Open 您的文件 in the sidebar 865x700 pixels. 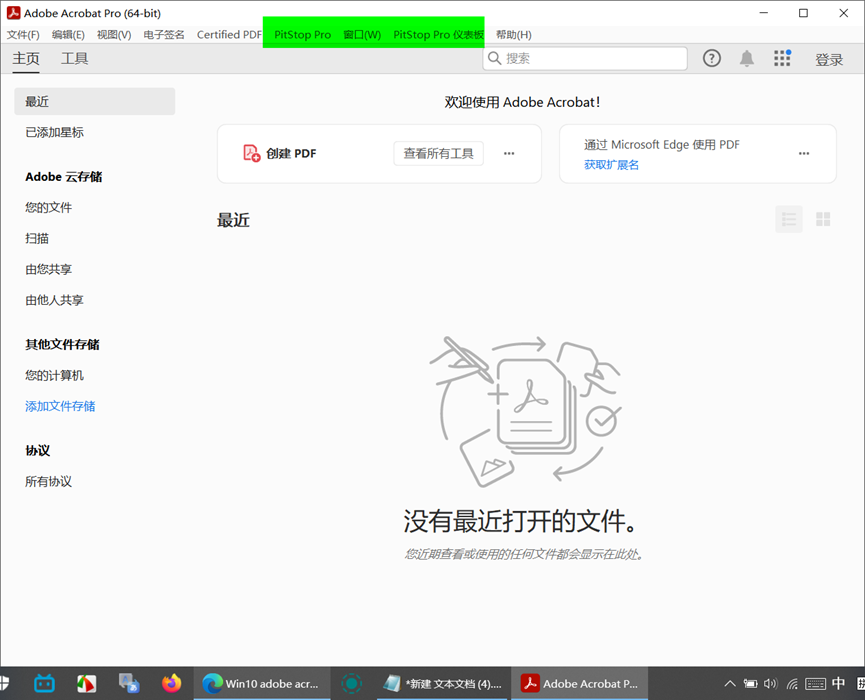click(x=49, y=207)
